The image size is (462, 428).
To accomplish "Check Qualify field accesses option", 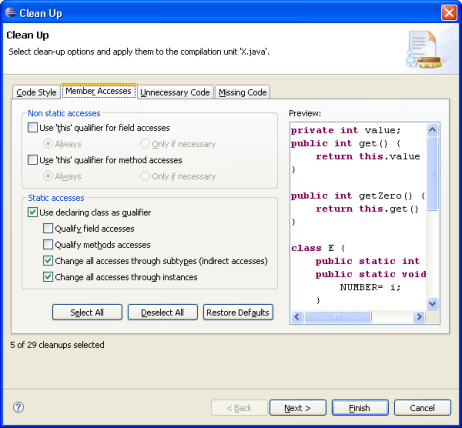I will pyautogui.click(x=48, y=228).
